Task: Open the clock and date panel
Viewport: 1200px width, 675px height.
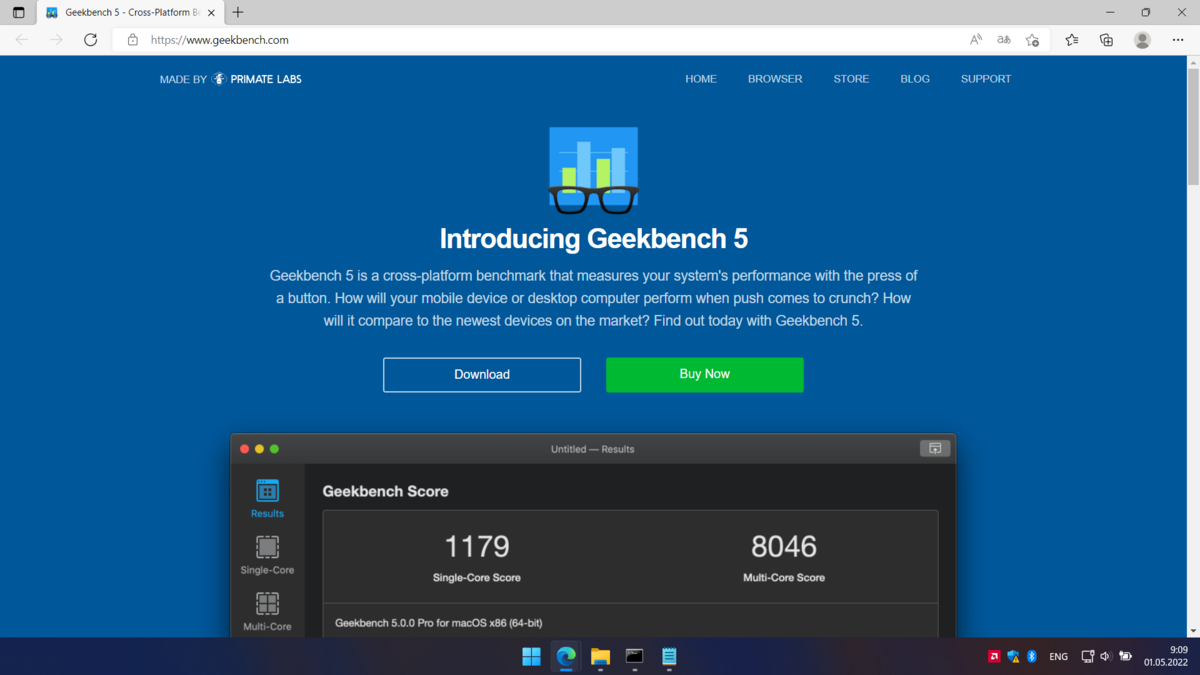Action: point(1166,656)
